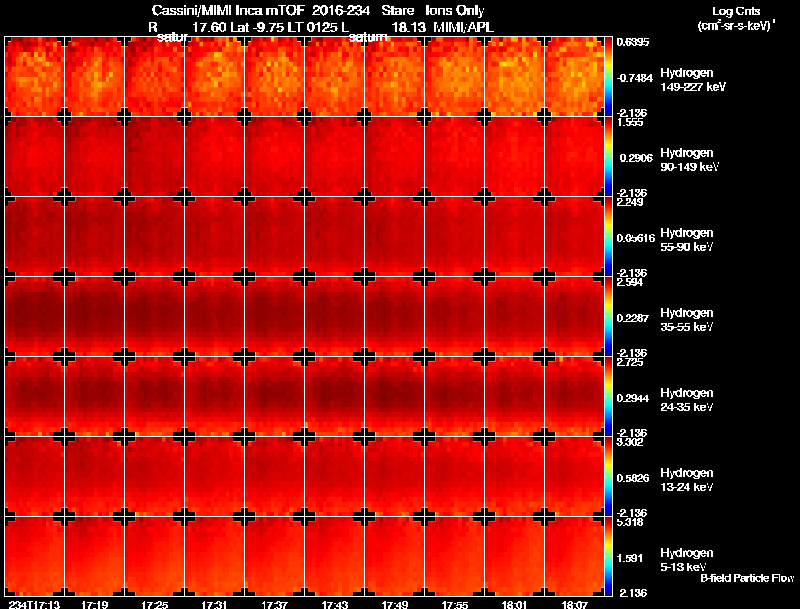Click the color bar beside Hydrogen 13-24 keV

click(608, 477)
